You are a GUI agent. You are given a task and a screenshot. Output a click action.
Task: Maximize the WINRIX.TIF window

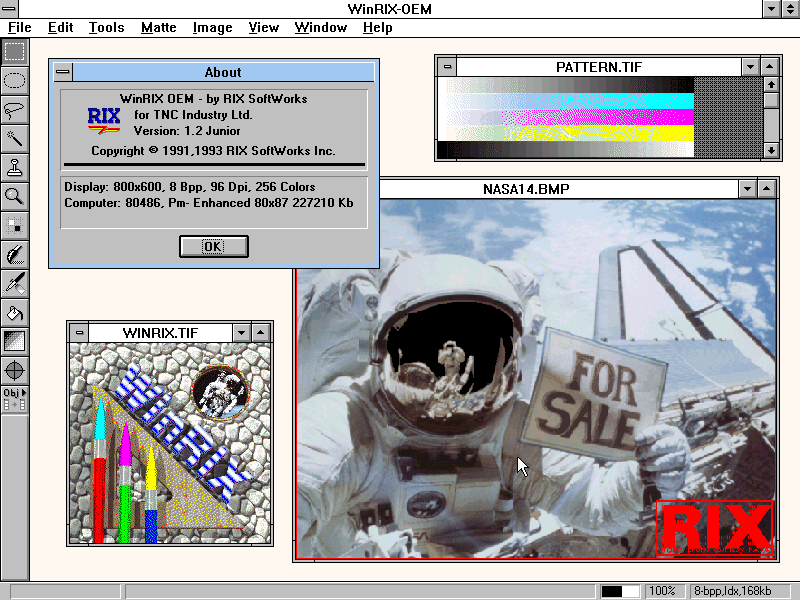pos(261,333)
